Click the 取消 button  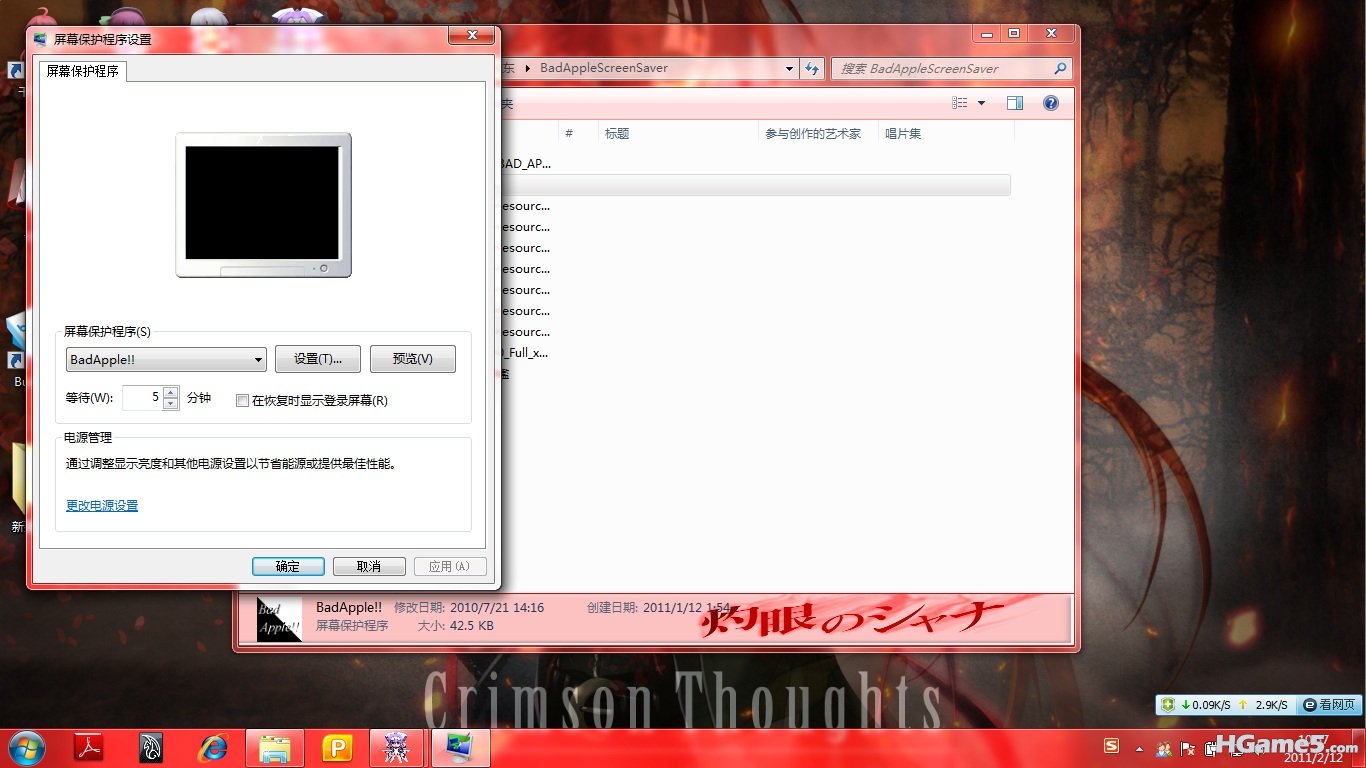point(369,566)
